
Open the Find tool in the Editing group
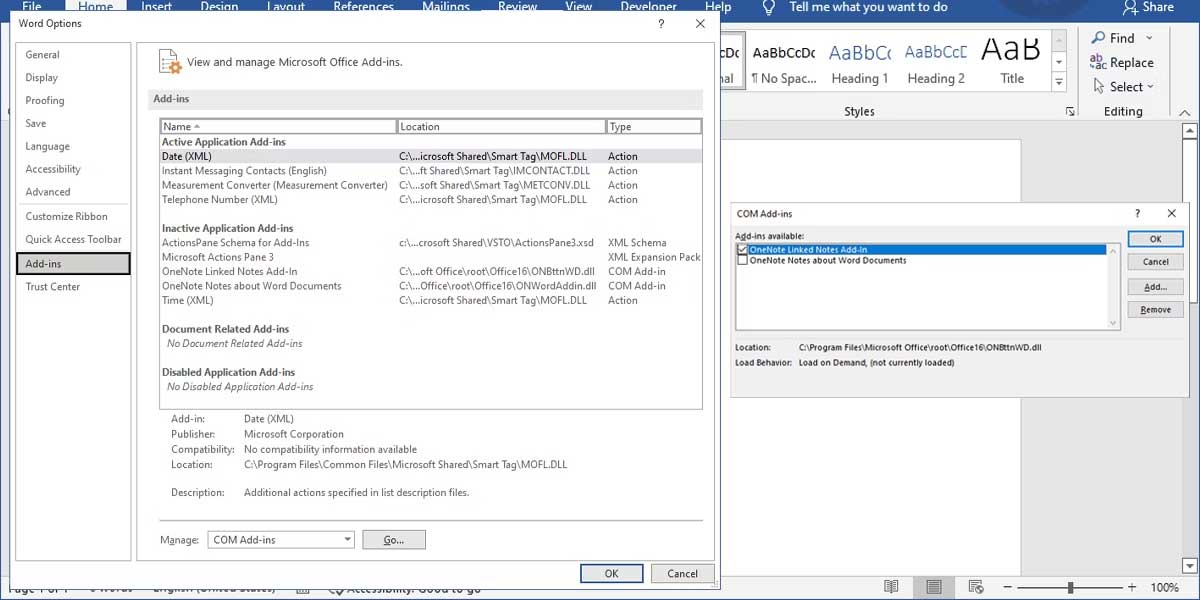tap(1118, 38)
